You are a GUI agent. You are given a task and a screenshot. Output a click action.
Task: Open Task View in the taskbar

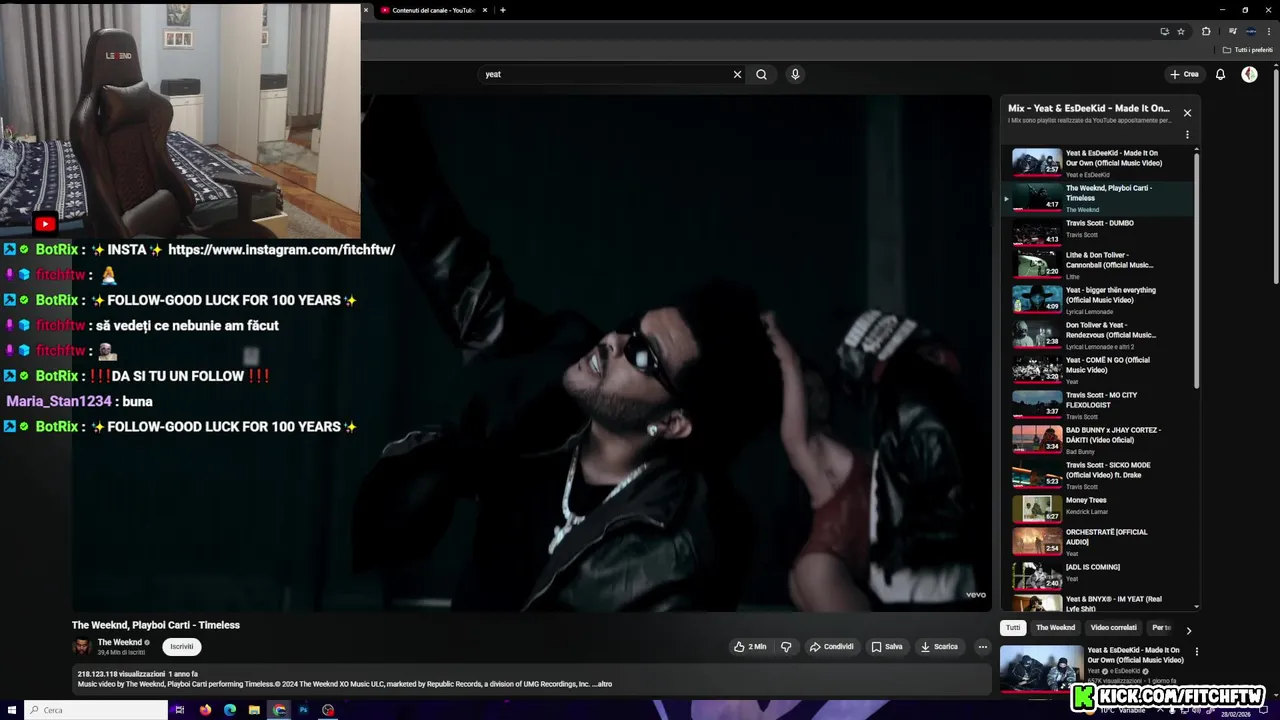(180, 710)
